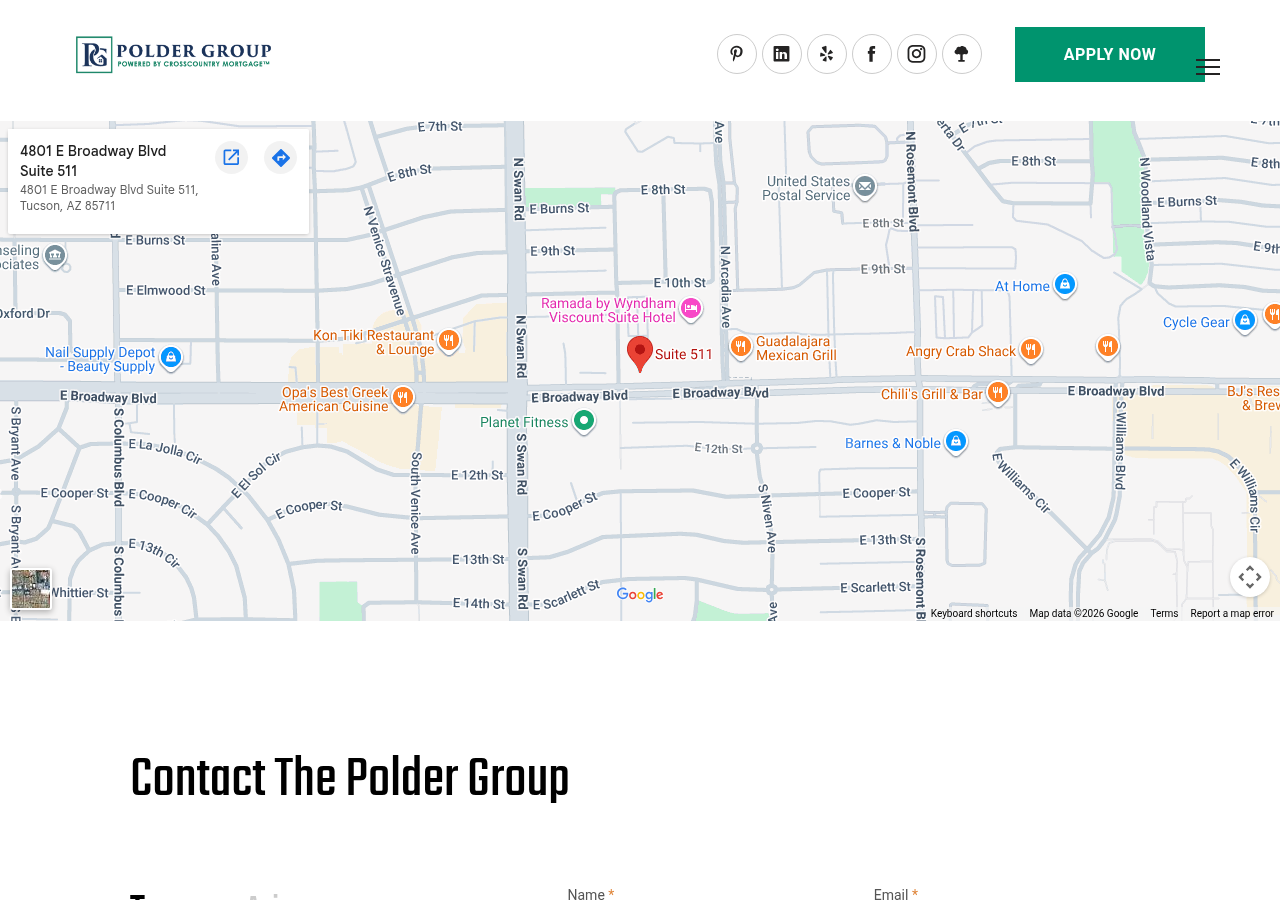1280x900 pixels.
Task: Click the Tucson, AZ 85711 address line
Action: coord(68,206)
